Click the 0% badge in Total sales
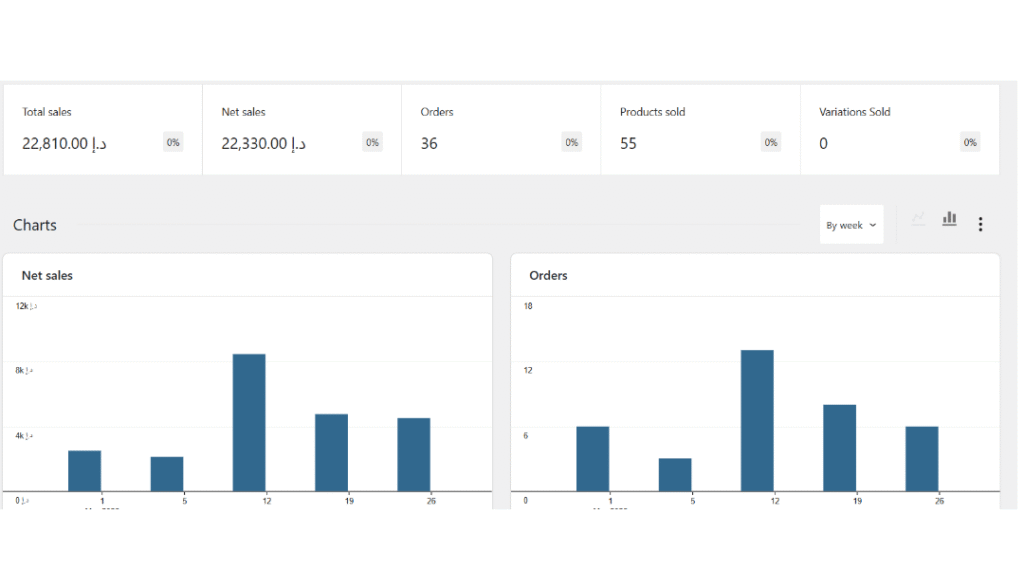 coord(173,143)
